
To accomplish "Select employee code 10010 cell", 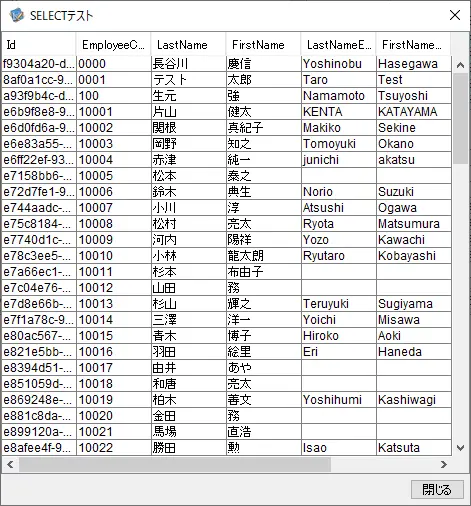I will point(114,256).
